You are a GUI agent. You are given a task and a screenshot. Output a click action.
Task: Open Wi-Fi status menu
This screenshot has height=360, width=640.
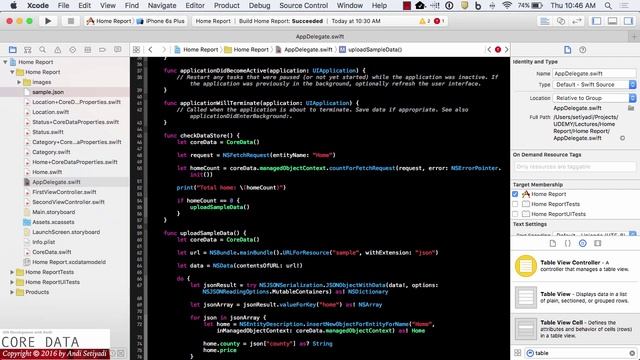[x=507, y=5]
